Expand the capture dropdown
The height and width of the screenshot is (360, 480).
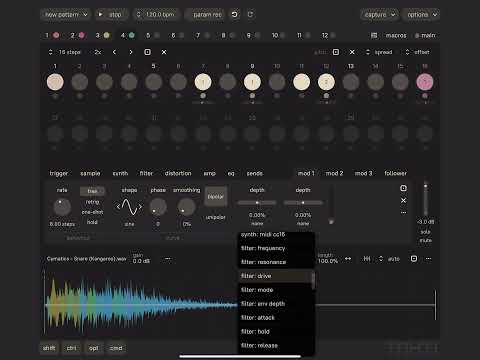pyautogui.click(x=379, y=15)
